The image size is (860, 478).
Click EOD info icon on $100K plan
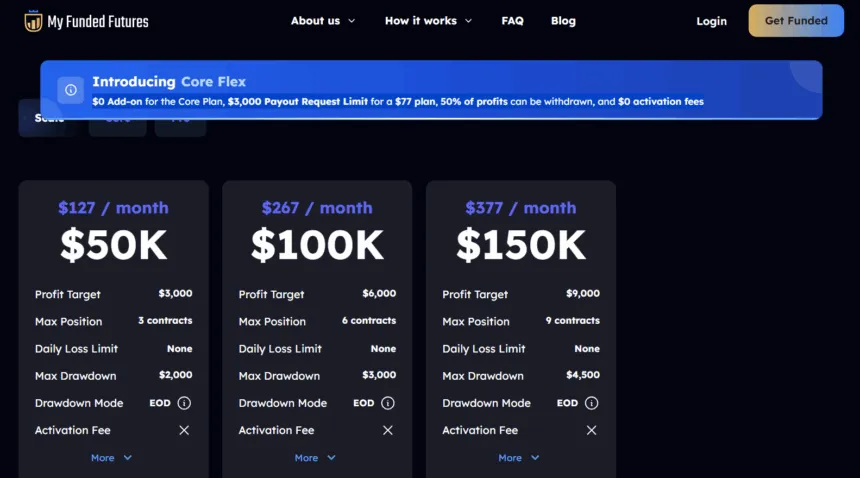pyautogui.click(x=388, y=403)
